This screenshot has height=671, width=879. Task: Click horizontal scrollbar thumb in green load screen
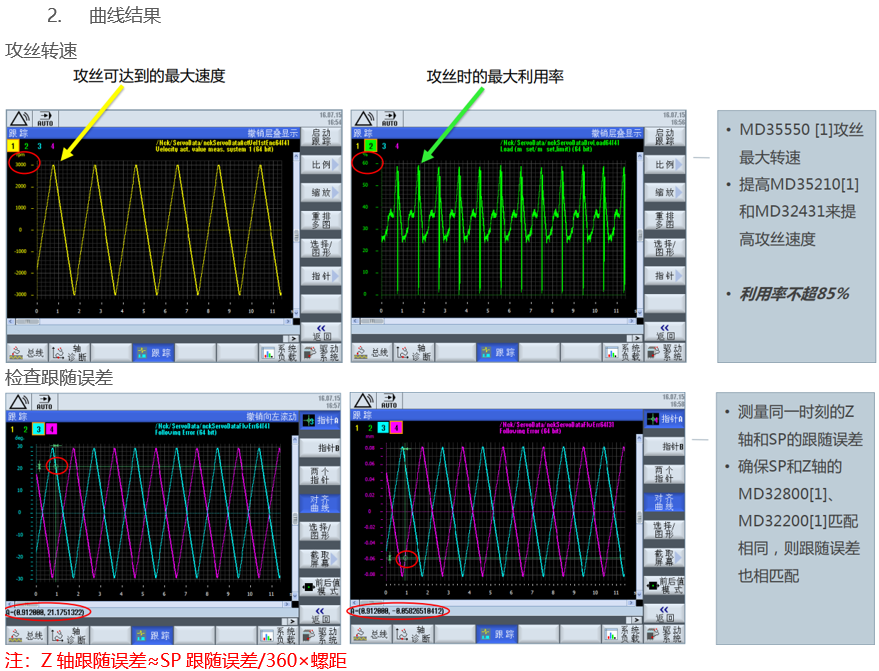point(372,321)
